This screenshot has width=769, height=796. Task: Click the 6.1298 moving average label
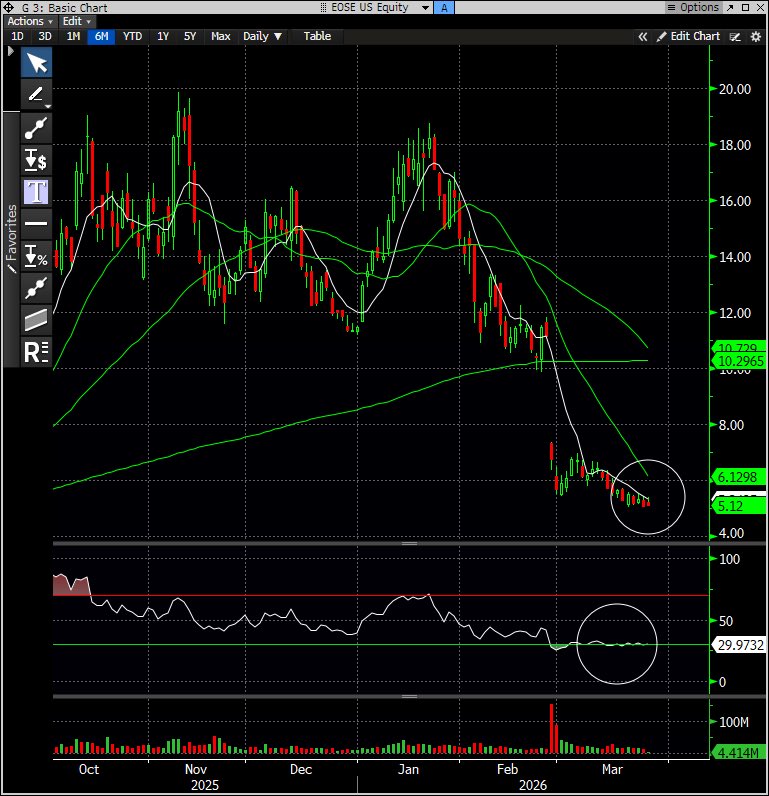click(739, 477)
